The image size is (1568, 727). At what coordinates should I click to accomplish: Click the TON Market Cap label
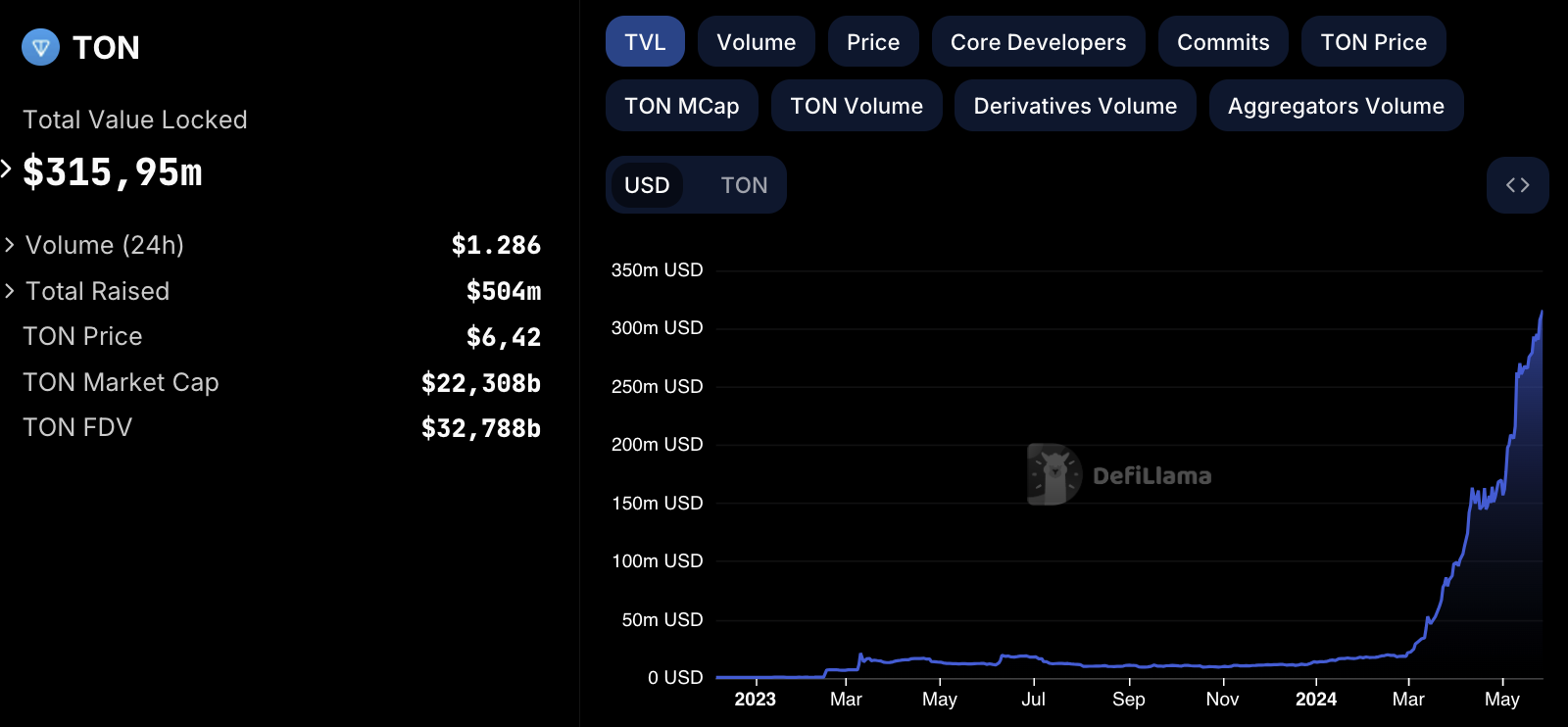click(x=121, y=382)
